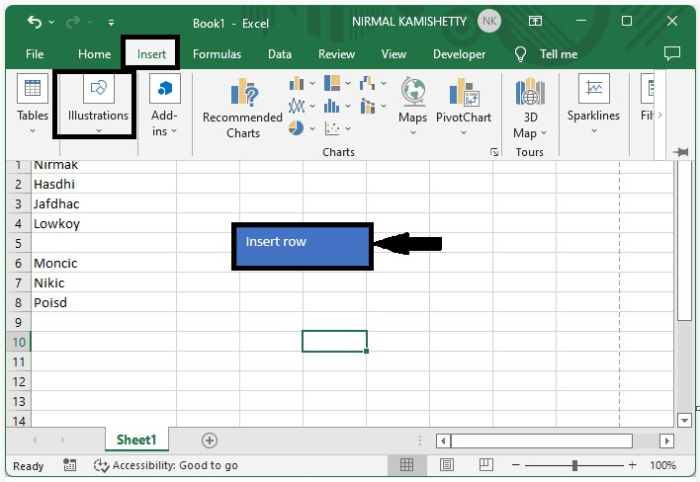This screenshot has width=700, height=482.
Task: Click horizontal scrollbar right arrow
Action: tap(667, 441)
